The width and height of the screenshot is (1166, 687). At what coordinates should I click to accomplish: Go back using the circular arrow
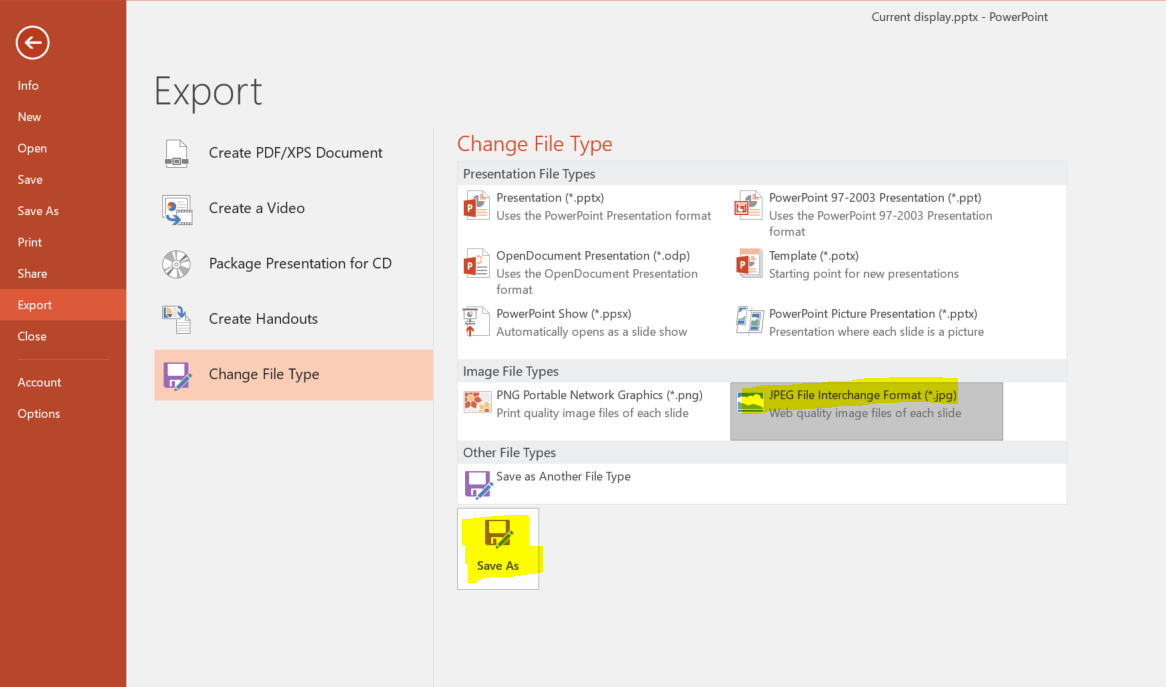point(33,42)
